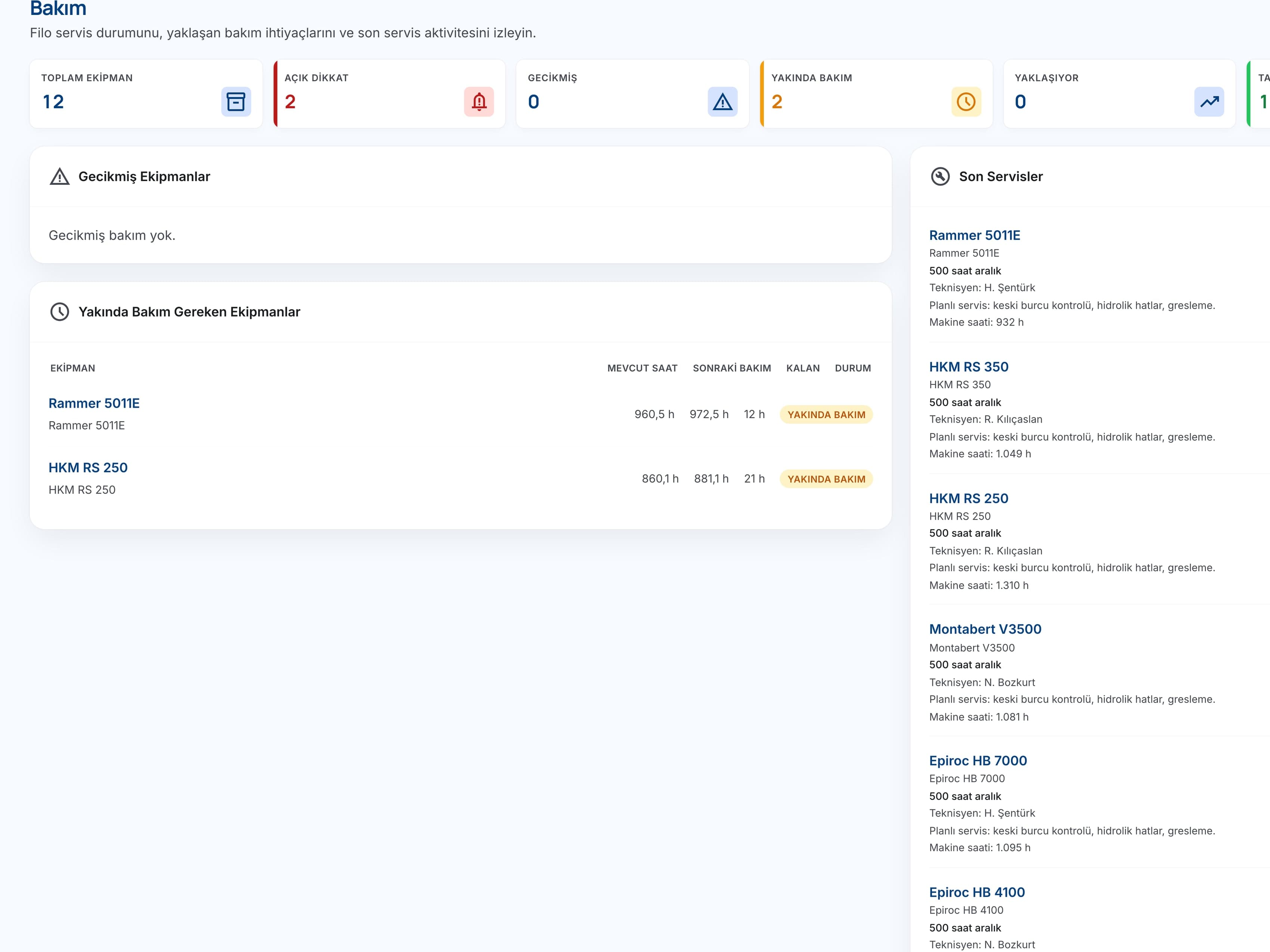Click the 860,1 h current hours value
Viewport: 1270px width, 952px height.
[x=660, y=479]
